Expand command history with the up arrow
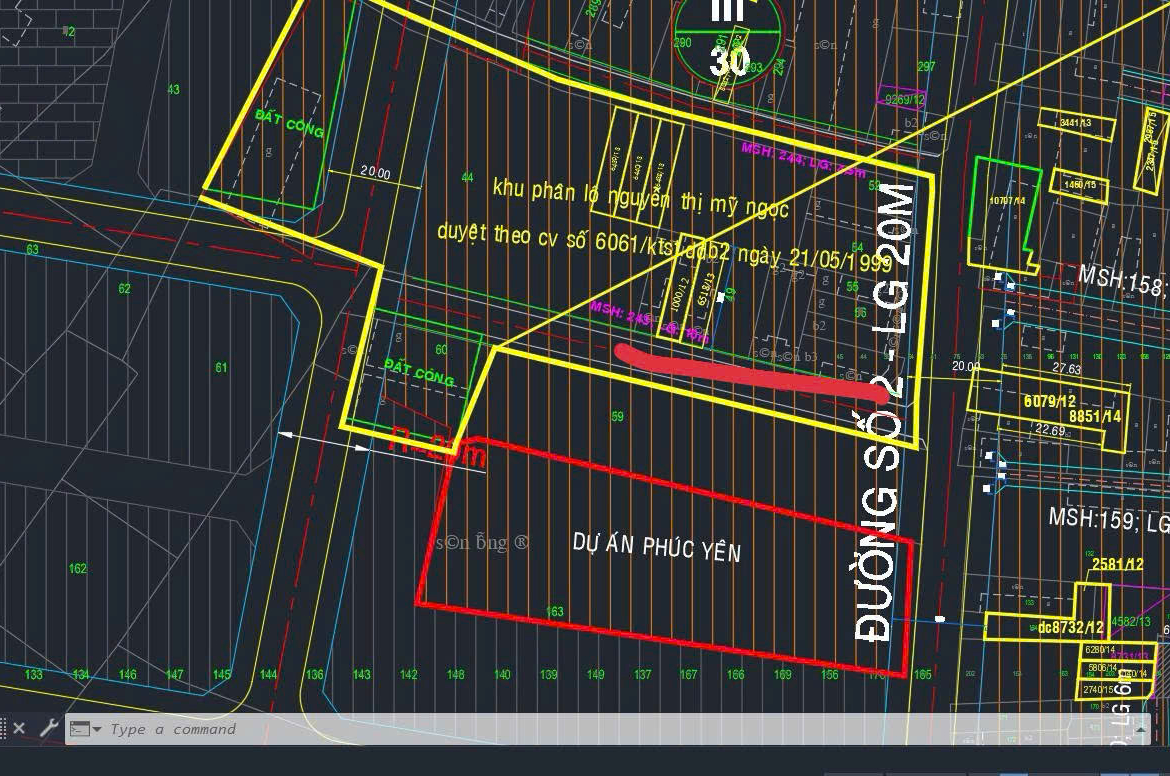The height and width of the screenshot is (776, 1170). click(x=1140, y=730)
